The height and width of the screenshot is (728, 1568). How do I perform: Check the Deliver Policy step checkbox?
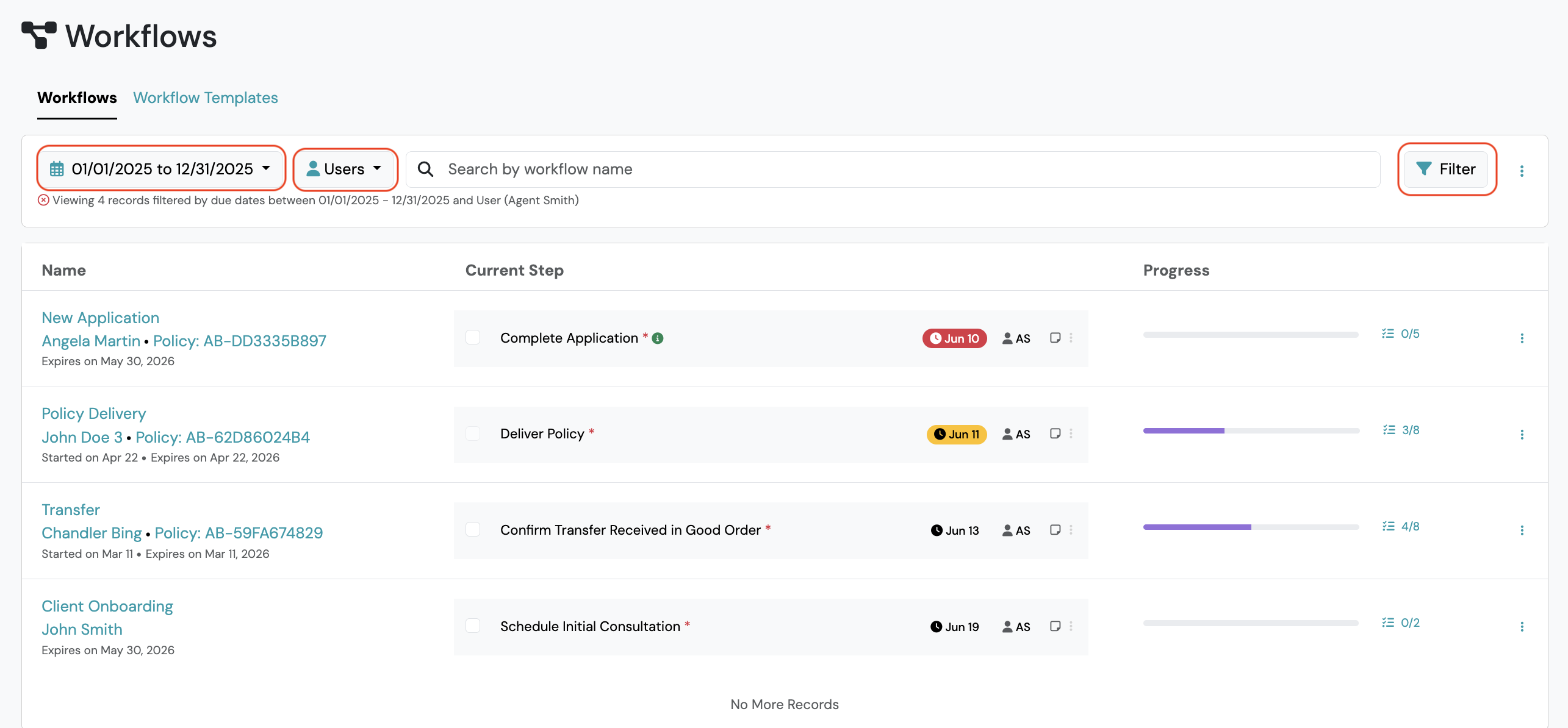473,434
